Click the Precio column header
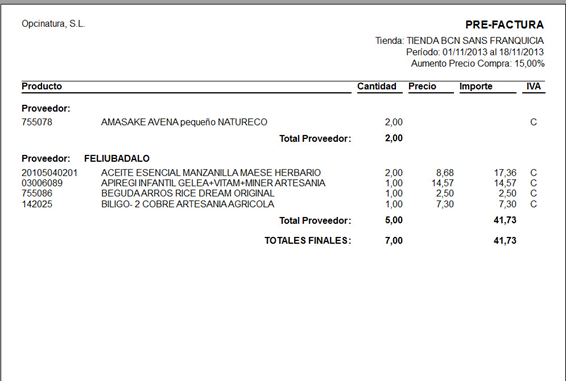 [x=422, y=86]
